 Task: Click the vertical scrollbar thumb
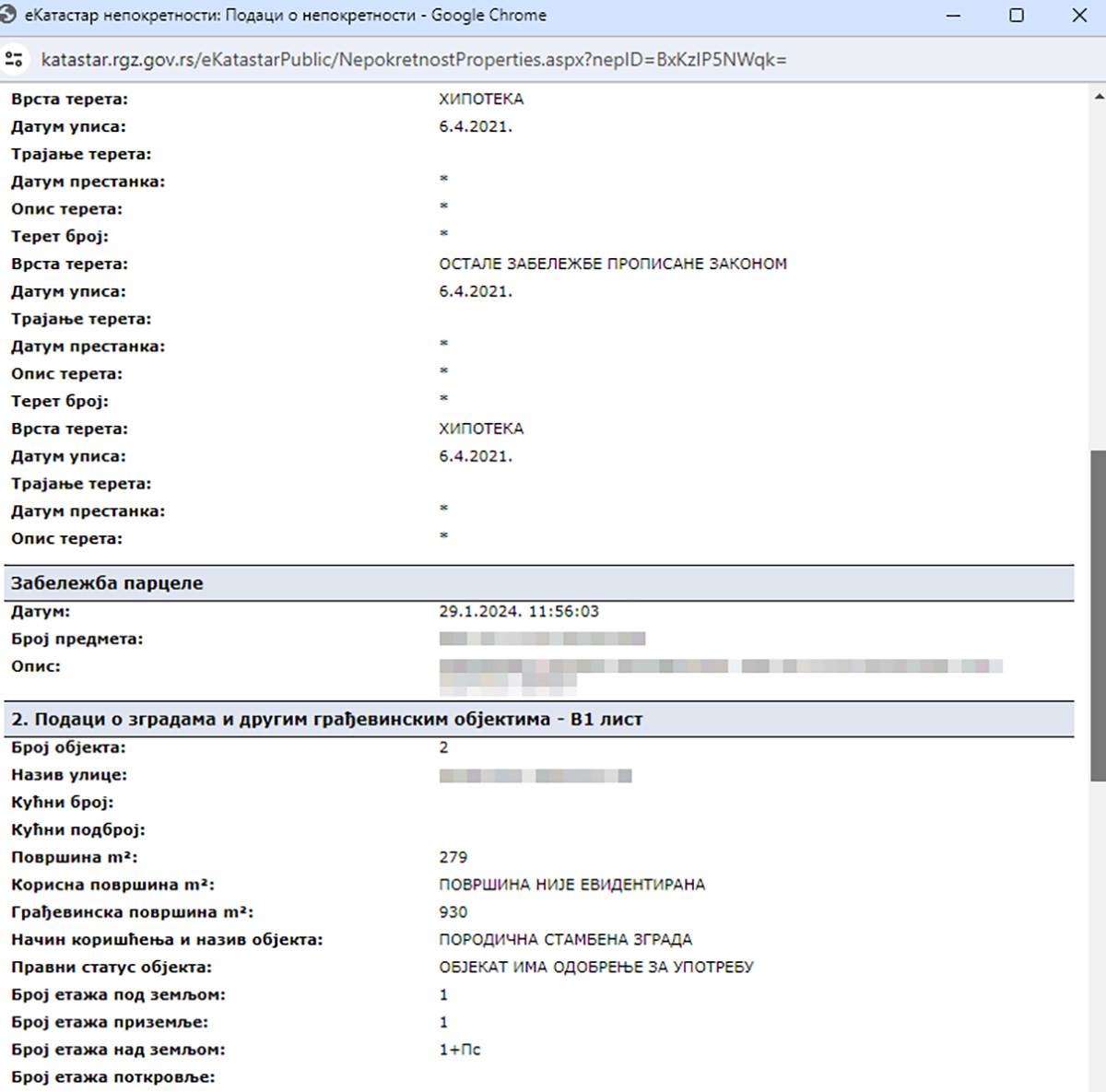(1098, 616)
